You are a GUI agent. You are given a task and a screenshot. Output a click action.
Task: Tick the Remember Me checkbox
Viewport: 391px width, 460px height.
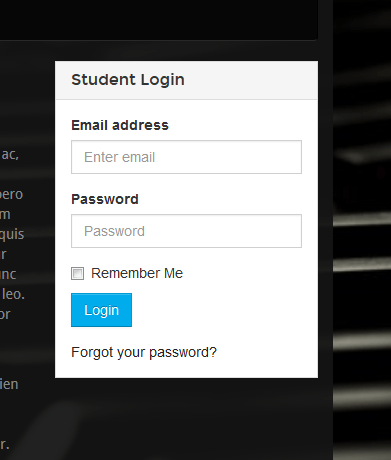[x=77, y=274]
